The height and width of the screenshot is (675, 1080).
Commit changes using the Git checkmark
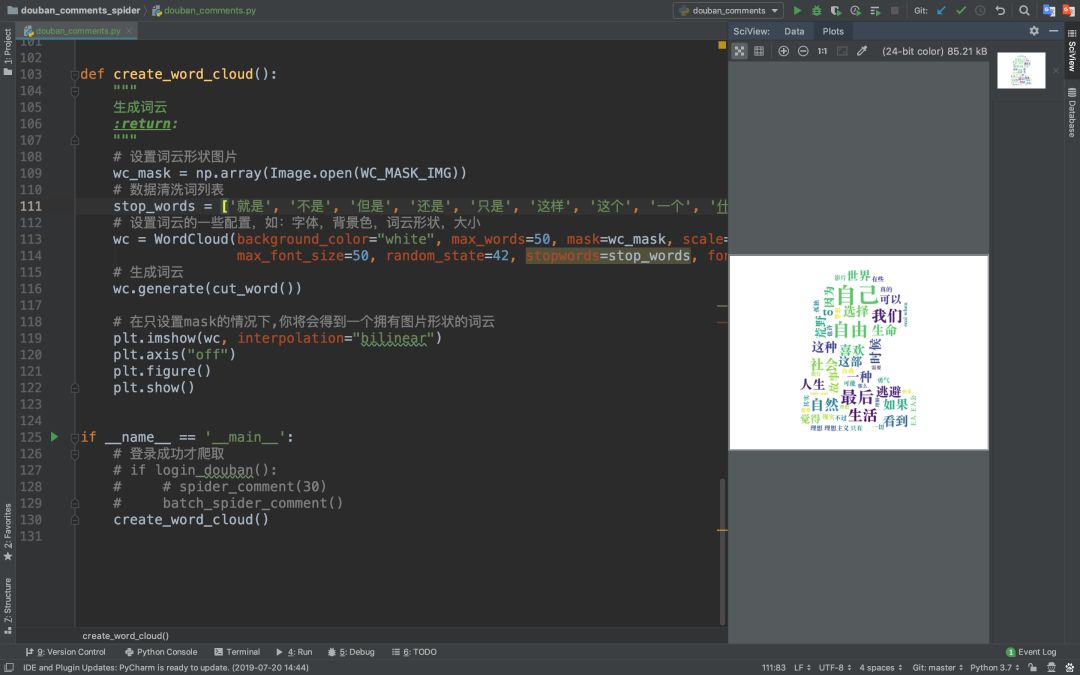(960, 10)
